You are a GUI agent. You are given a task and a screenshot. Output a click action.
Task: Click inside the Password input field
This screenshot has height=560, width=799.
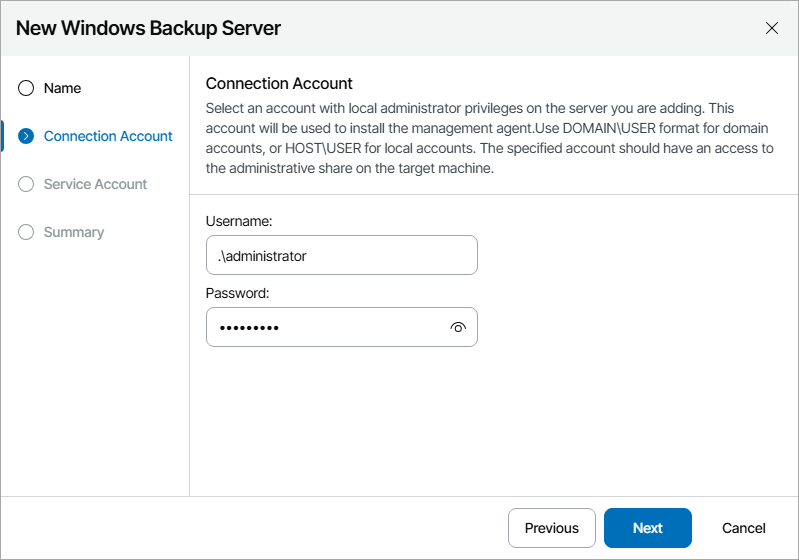[x=325, y=327]
